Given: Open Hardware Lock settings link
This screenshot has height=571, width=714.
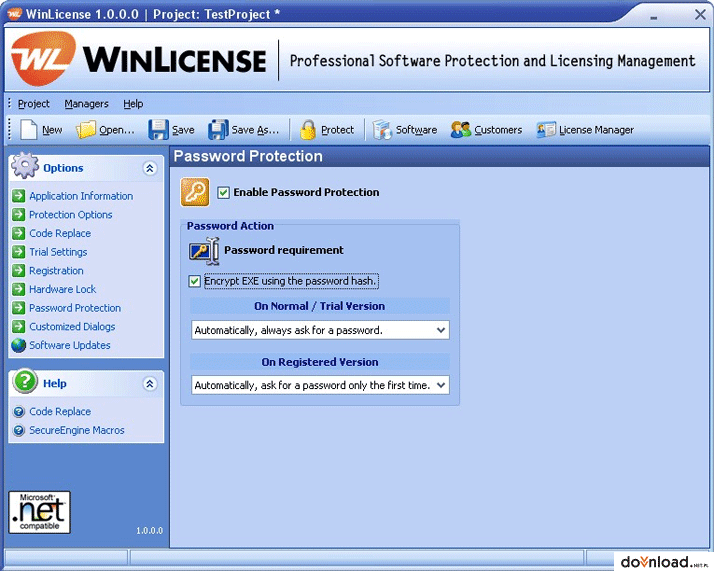Looking at the screenshot, I should click(62, 289).
